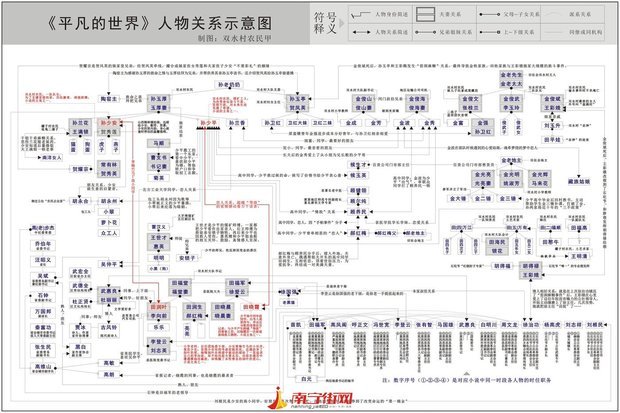
Task: Select the 金俊文 box
Action: [471, 99]
